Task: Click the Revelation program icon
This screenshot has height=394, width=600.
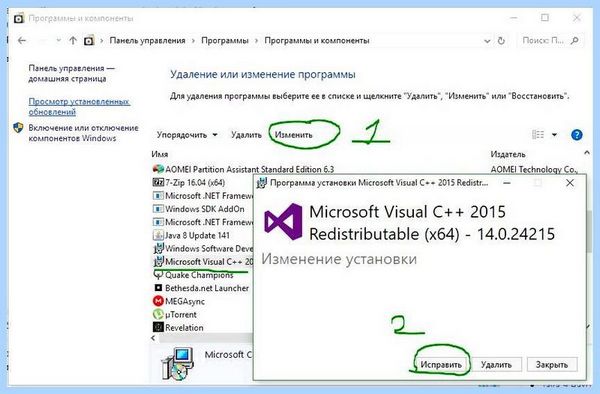Action: pyautogui.click(x=158, y=327)
